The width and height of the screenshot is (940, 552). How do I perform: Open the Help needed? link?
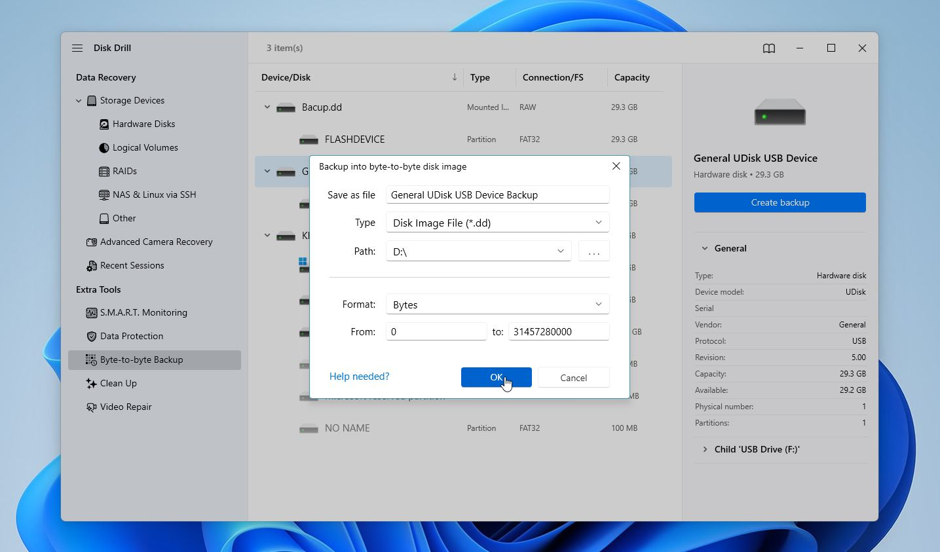click(359, 376)
